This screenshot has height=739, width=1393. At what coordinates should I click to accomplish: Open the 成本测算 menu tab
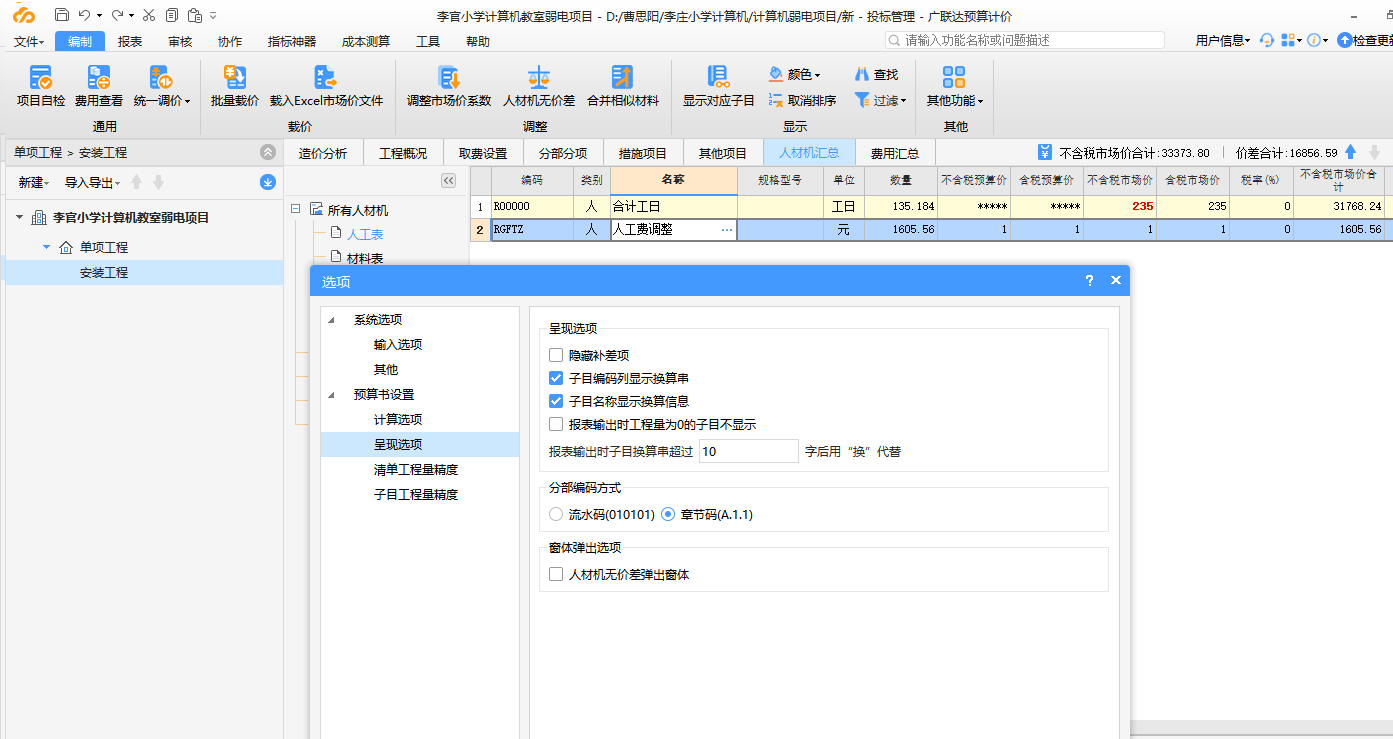[x=366, y=41]
